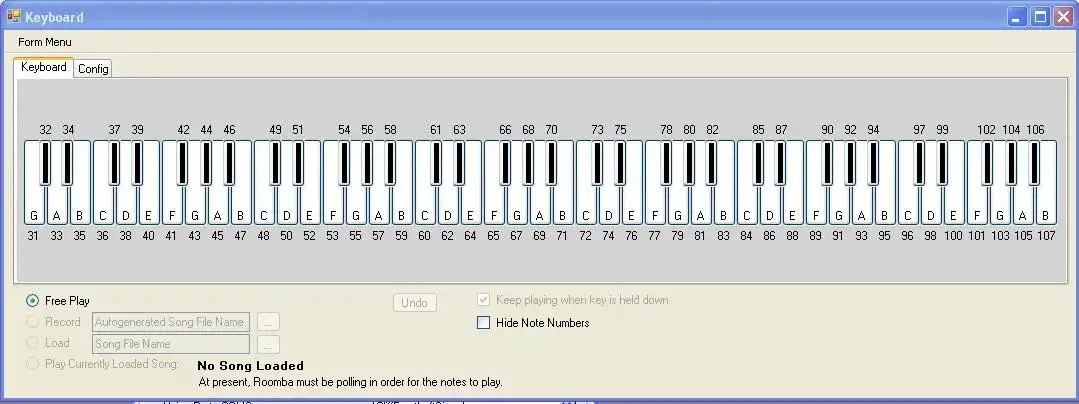
Task: Switch to the Config tab
Action: pos(93,69)
